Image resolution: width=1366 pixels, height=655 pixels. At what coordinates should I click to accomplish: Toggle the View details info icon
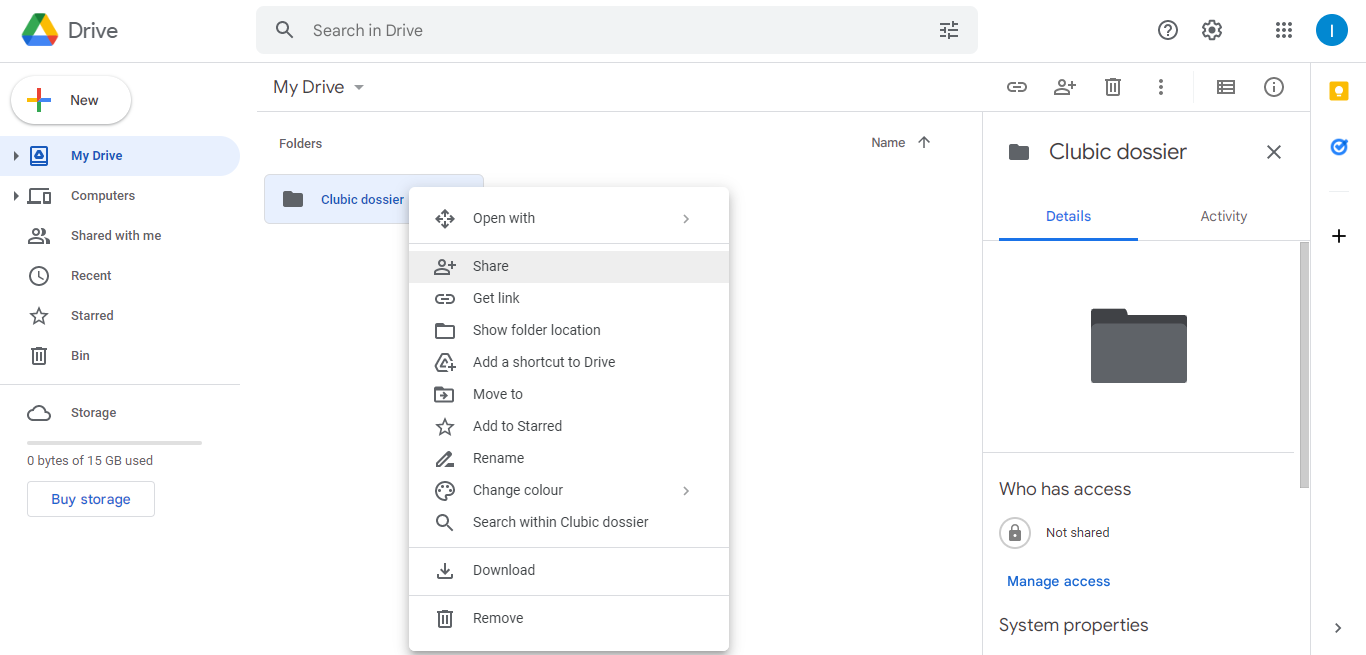(x=1274, y=87)
